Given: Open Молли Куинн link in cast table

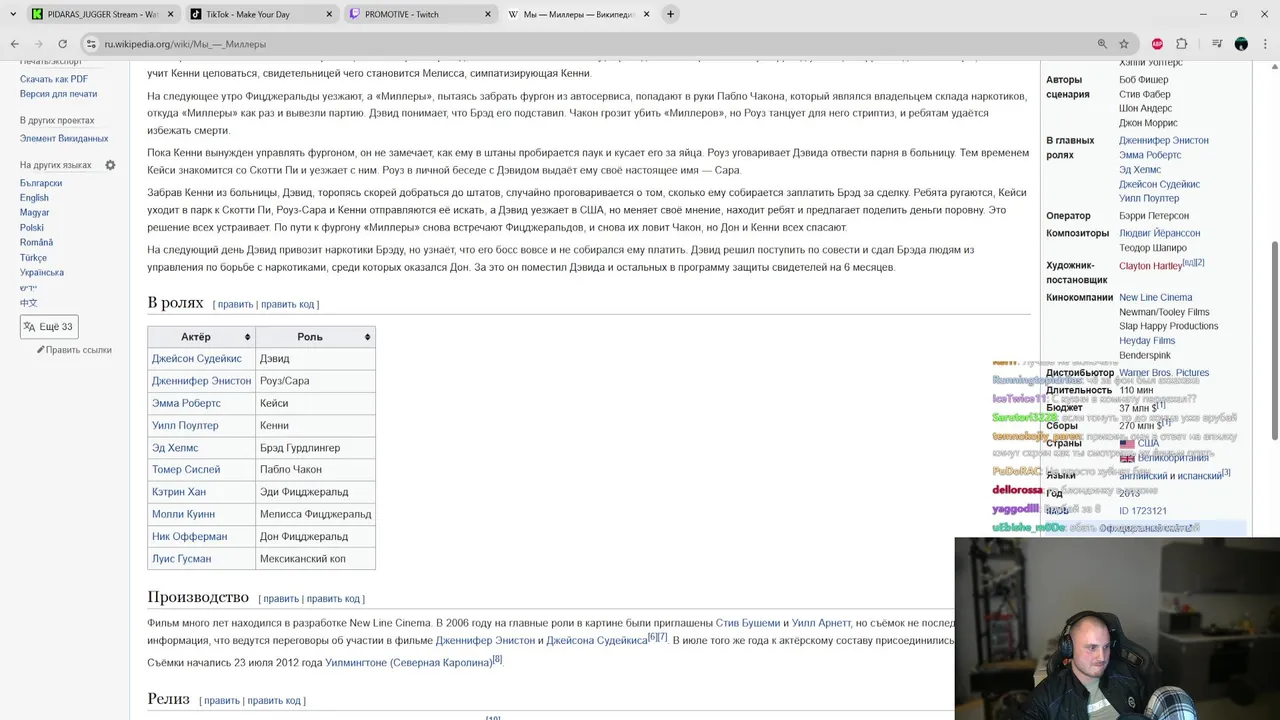Looking at the screenshot, I should (183, 514).
